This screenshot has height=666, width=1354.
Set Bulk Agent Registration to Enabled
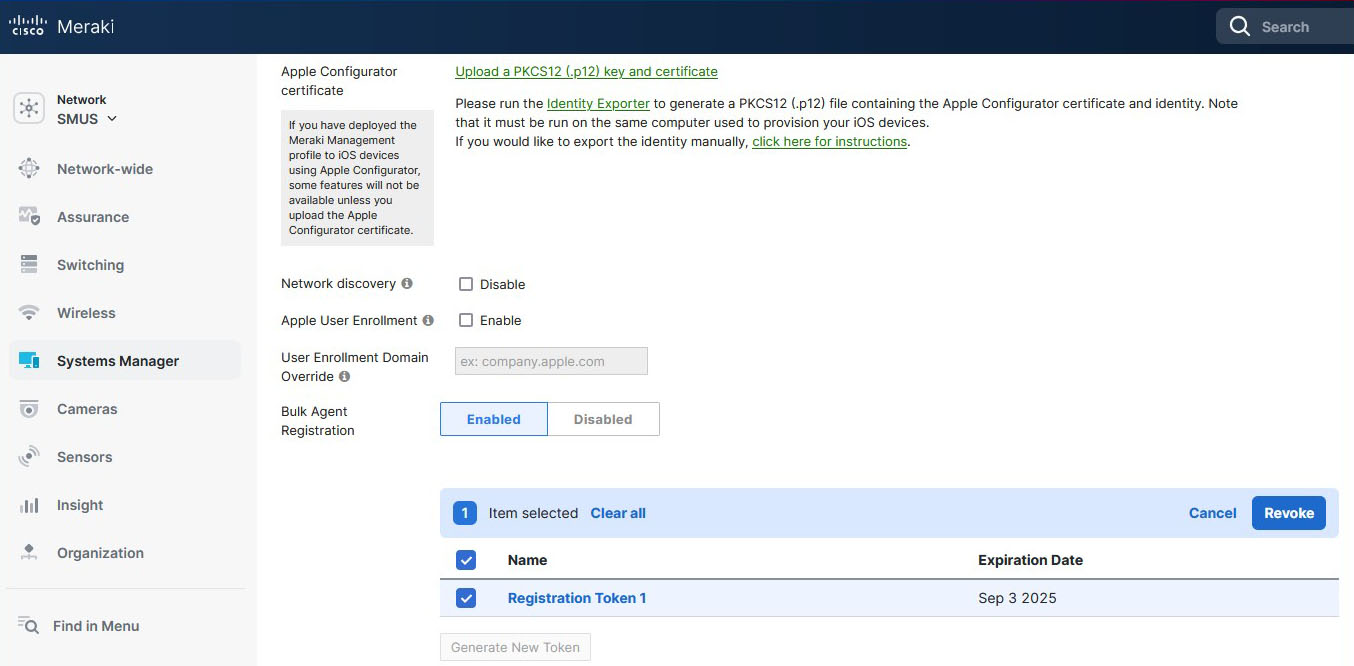pyautogui.click(x=494, y=419)
